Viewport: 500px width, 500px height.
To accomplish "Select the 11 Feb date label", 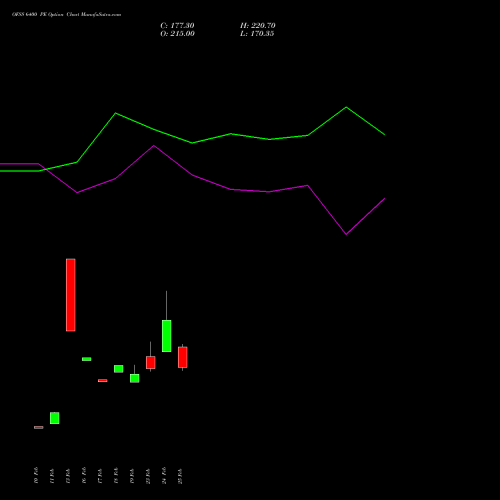I will 52,476.
